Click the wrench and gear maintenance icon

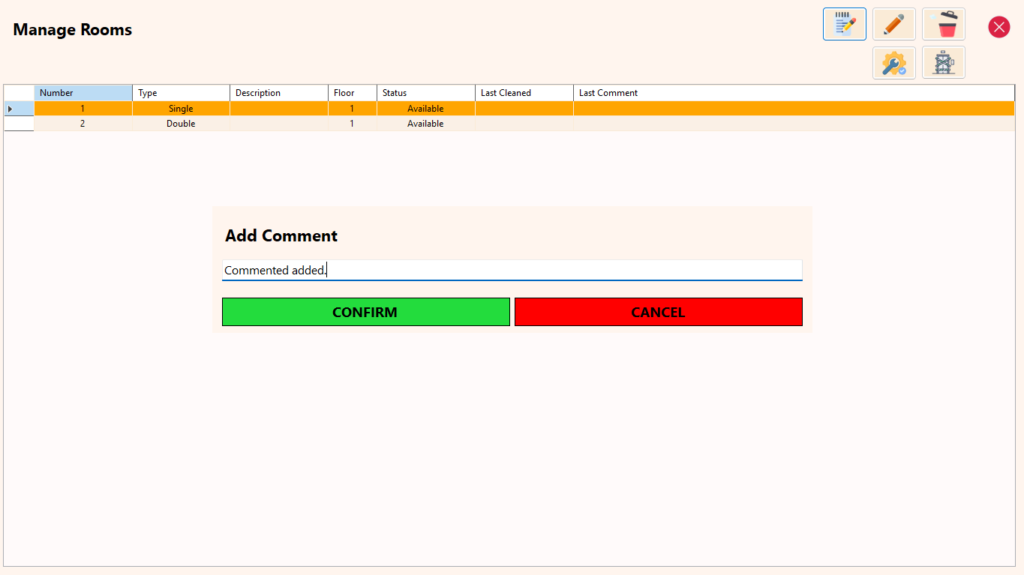[893, 64]
